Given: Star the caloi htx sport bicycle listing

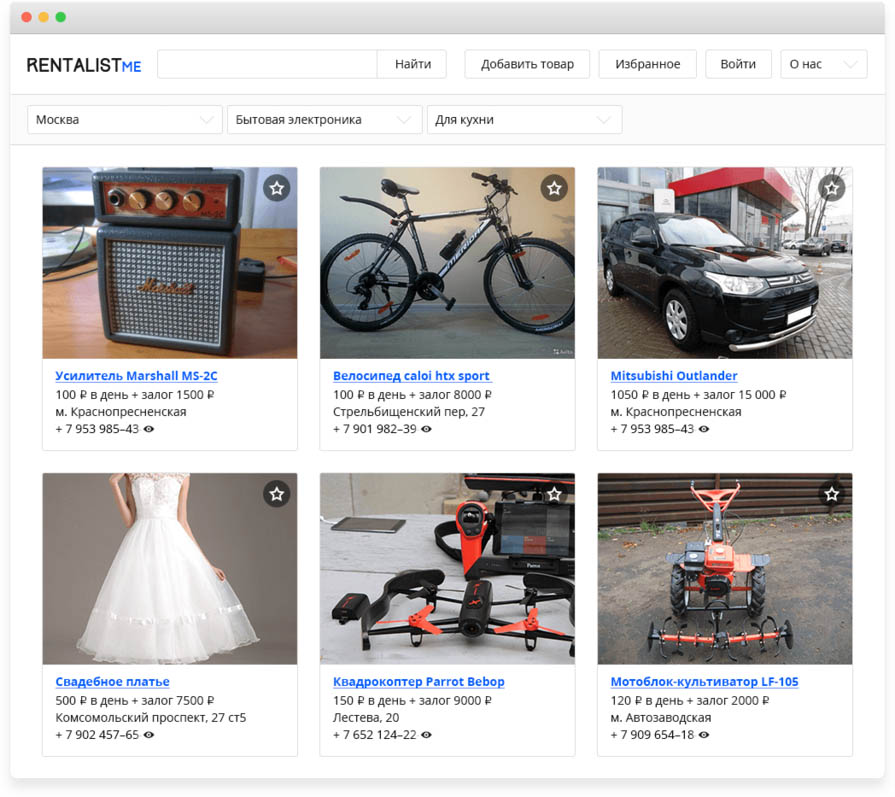Looking at the screenshot, I should [554, 188].
